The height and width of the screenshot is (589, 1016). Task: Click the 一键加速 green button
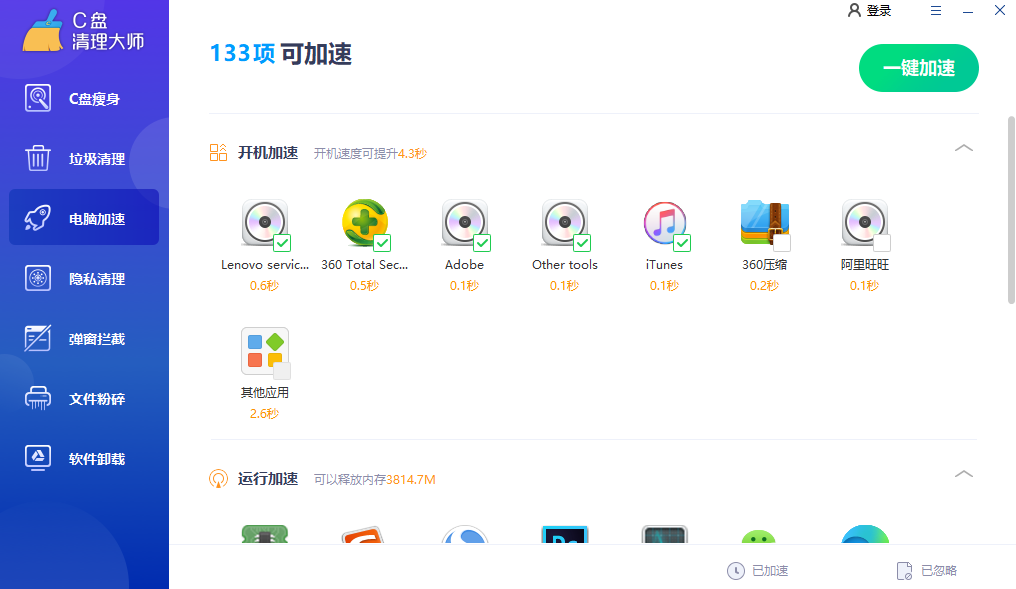tap(918, 68)
